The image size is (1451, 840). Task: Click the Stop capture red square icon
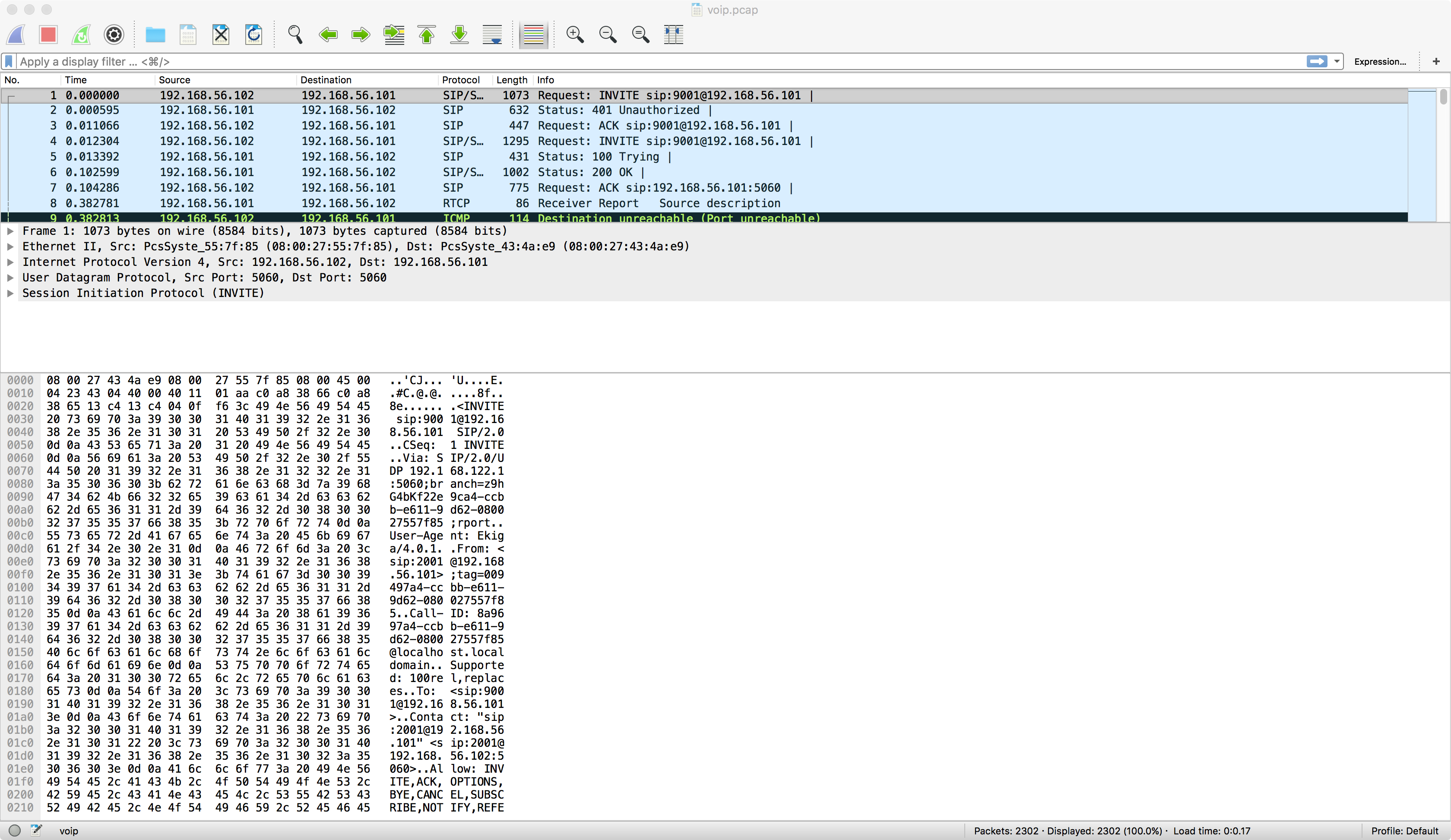(48, 35)
